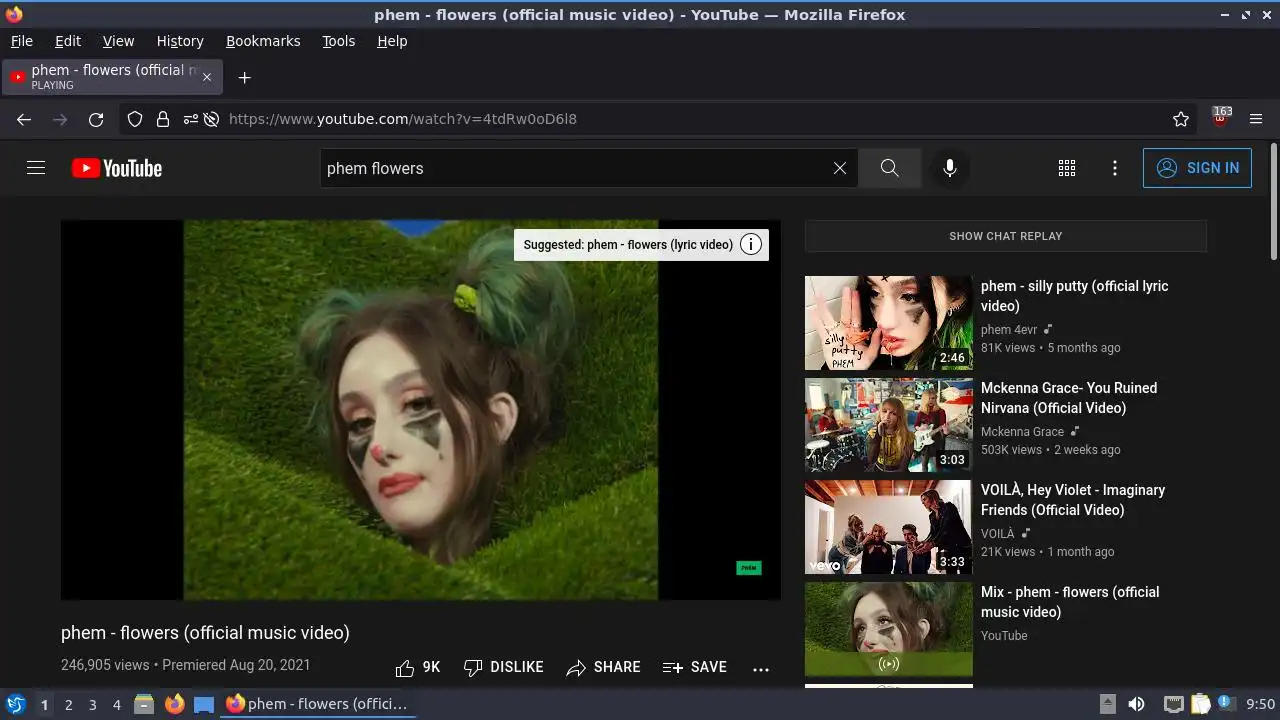1280x720 pixels.
Task: Open more actions ellipsis below video
Action: (761, 668)
